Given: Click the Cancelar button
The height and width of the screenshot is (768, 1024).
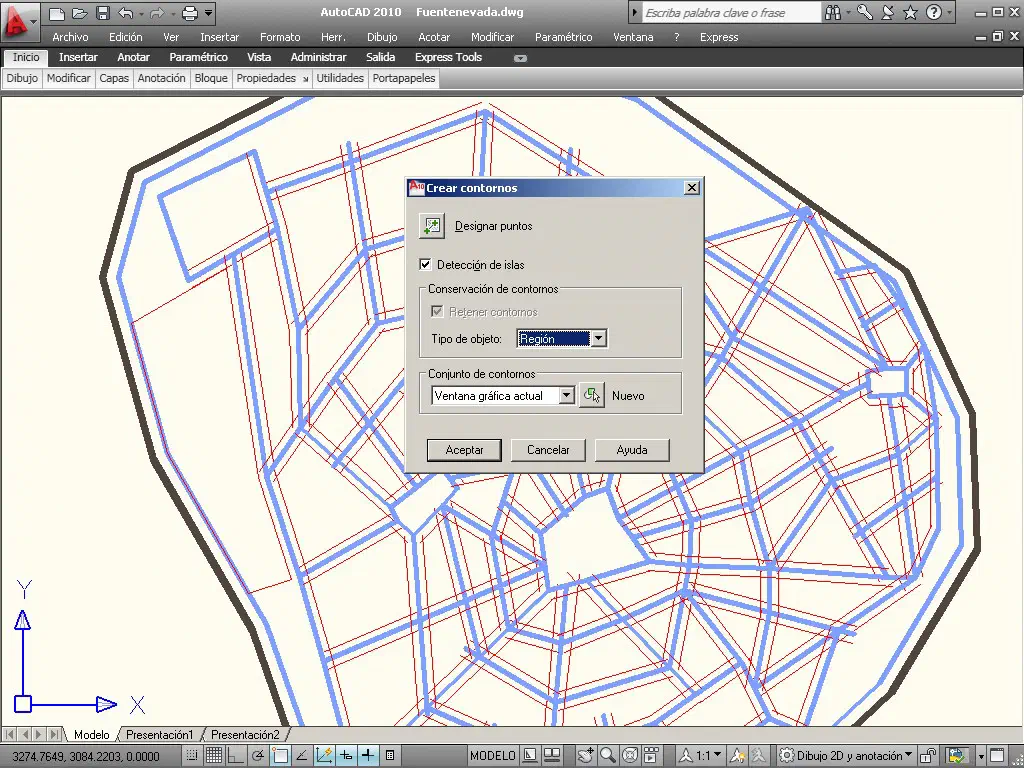Looking at the screenshot, I should [548, 450].
